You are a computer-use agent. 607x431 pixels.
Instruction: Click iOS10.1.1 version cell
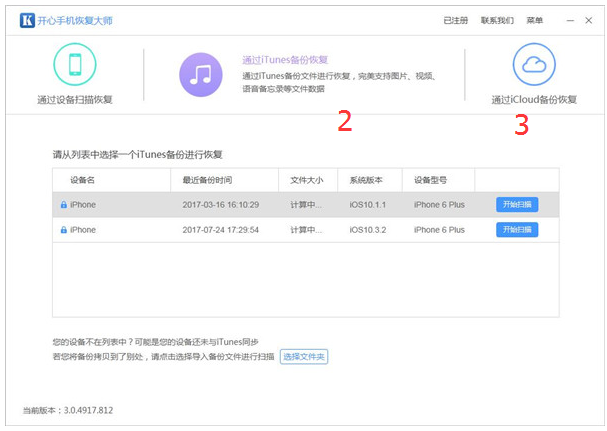[x=368, y=204]
